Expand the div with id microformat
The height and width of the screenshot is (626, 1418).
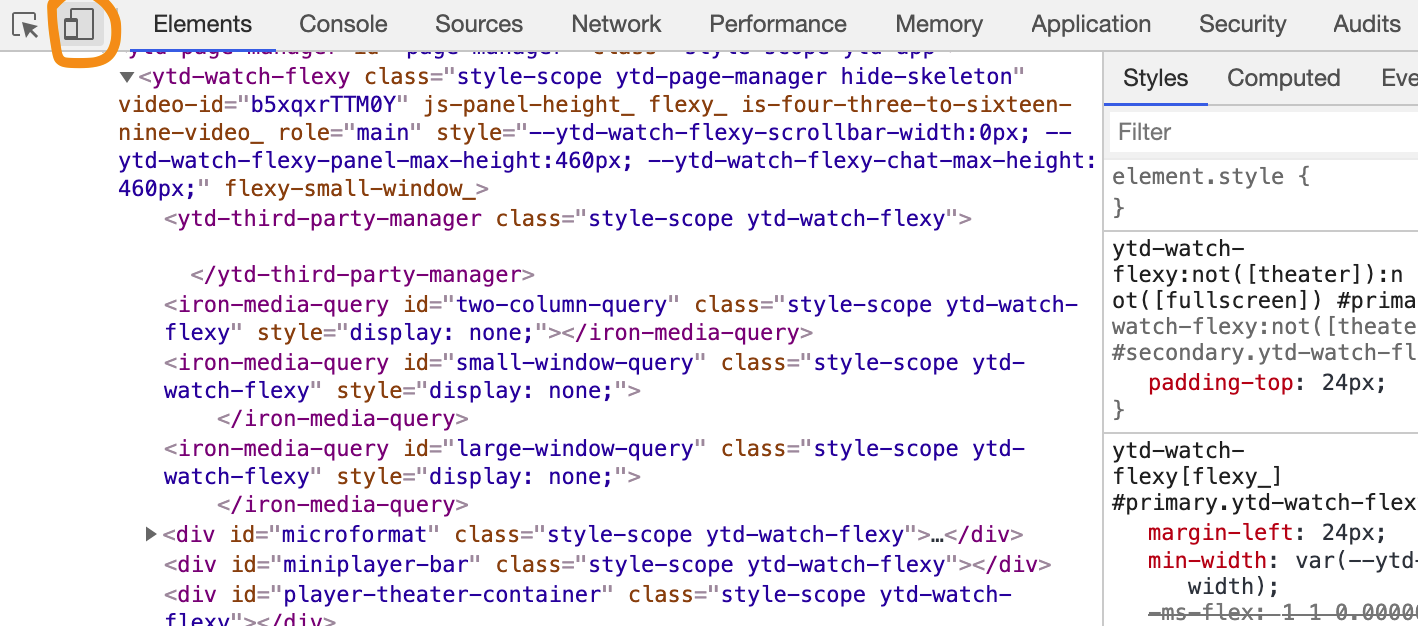[x=152, y=535]
